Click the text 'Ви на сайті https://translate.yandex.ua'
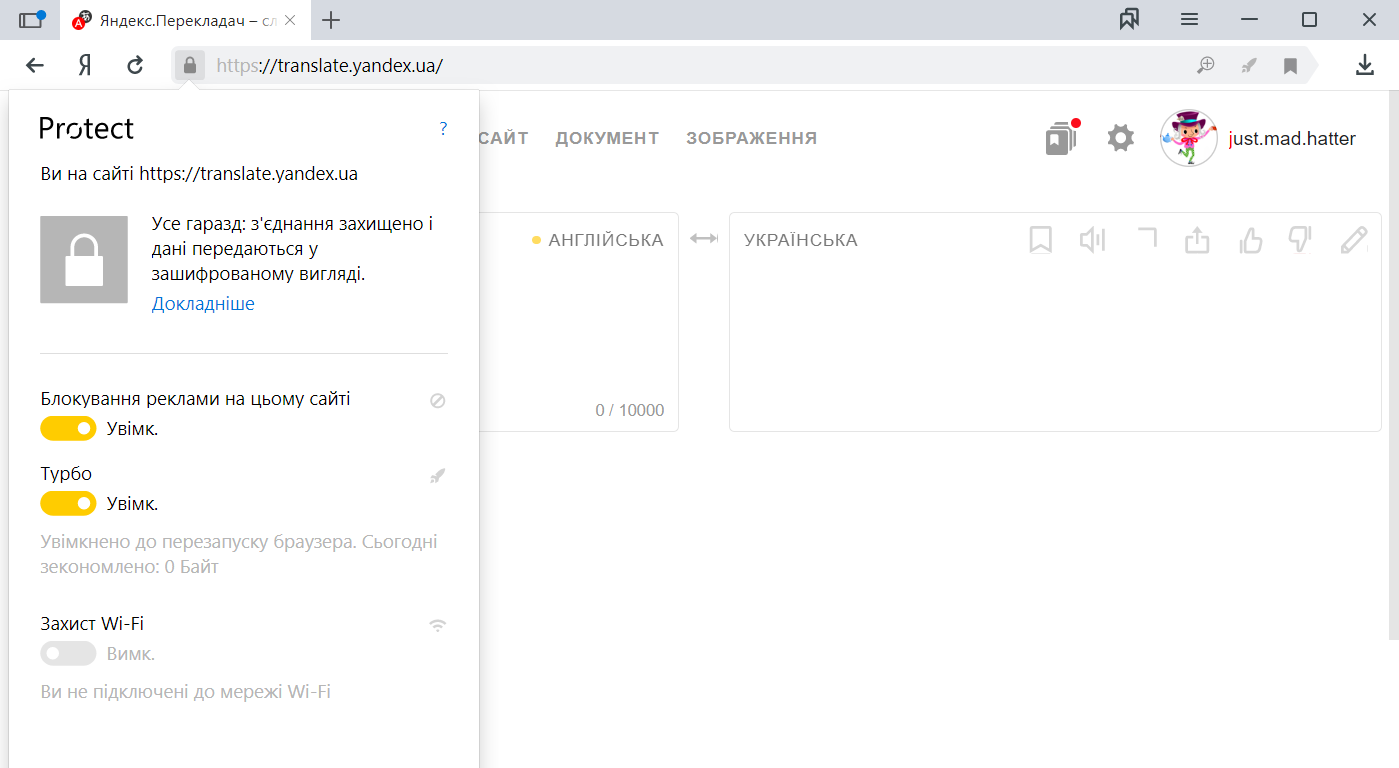This screenshot has height=768, width=1399. [199, 173]
